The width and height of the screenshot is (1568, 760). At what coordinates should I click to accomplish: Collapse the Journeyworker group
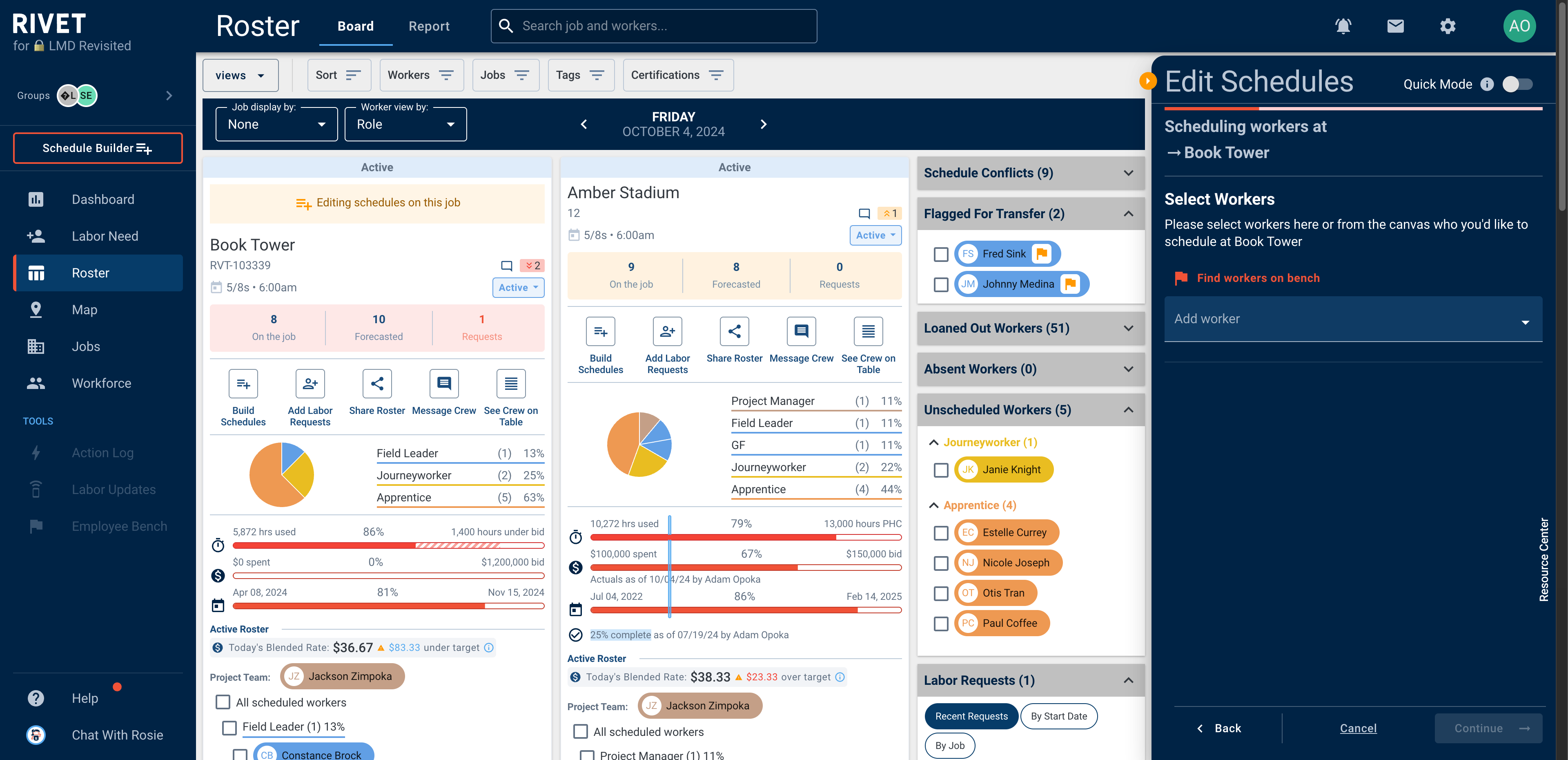933,443
